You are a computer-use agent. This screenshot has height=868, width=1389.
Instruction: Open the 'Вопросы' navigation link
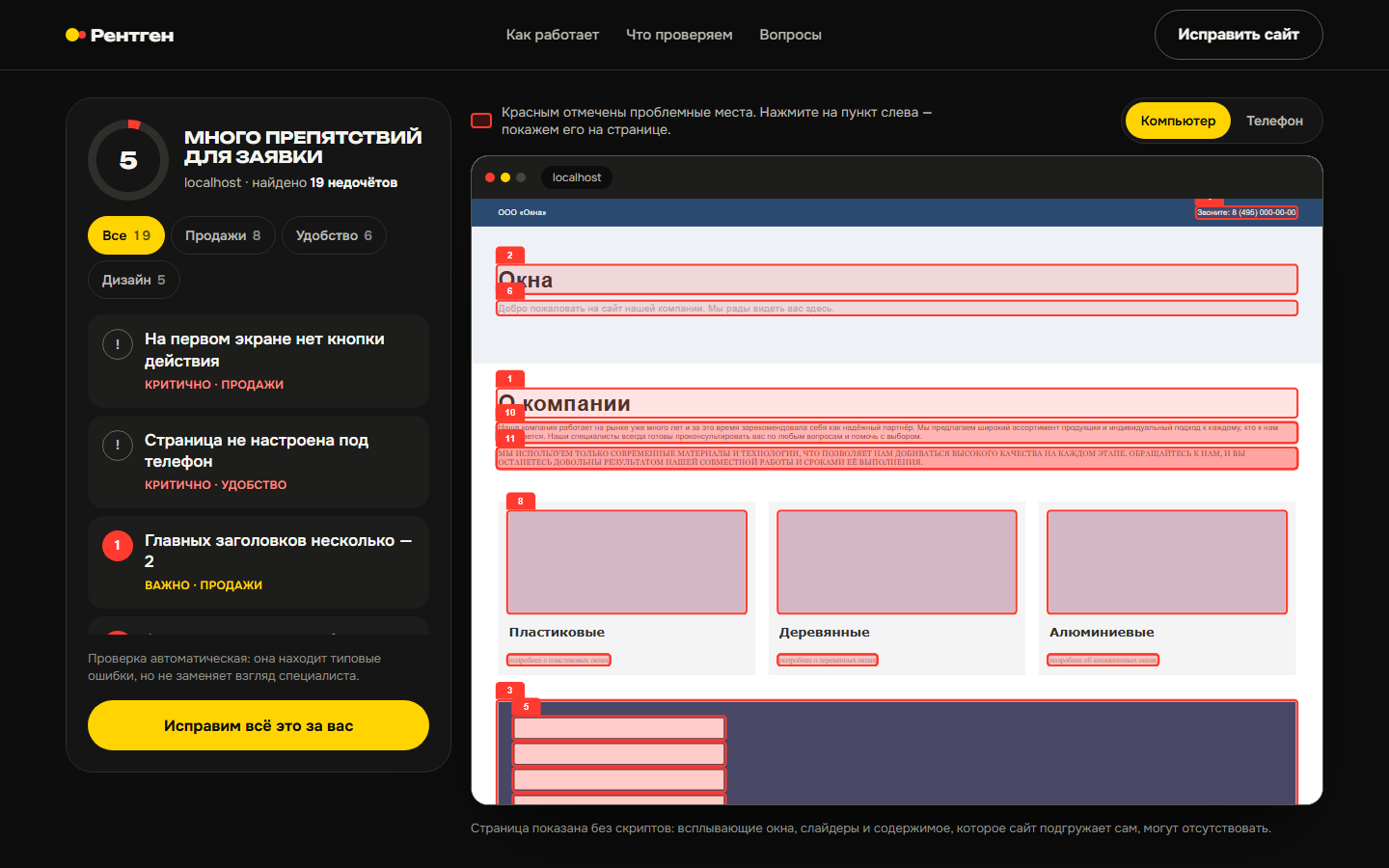(790, 35)
